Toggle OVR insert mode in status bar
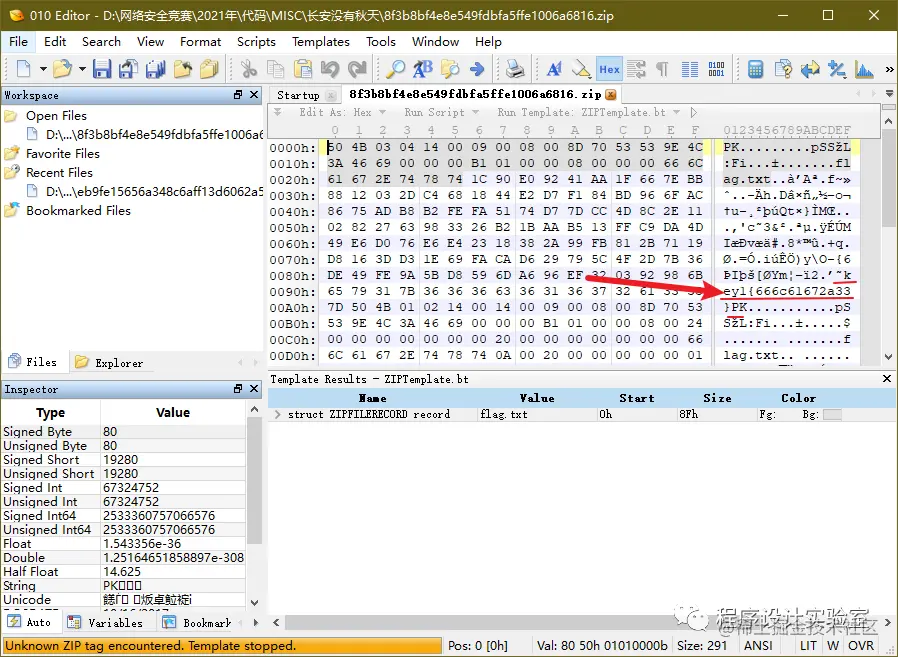This screenshot has height=657, width=898. pyautogui.click(x=861, y=646)
